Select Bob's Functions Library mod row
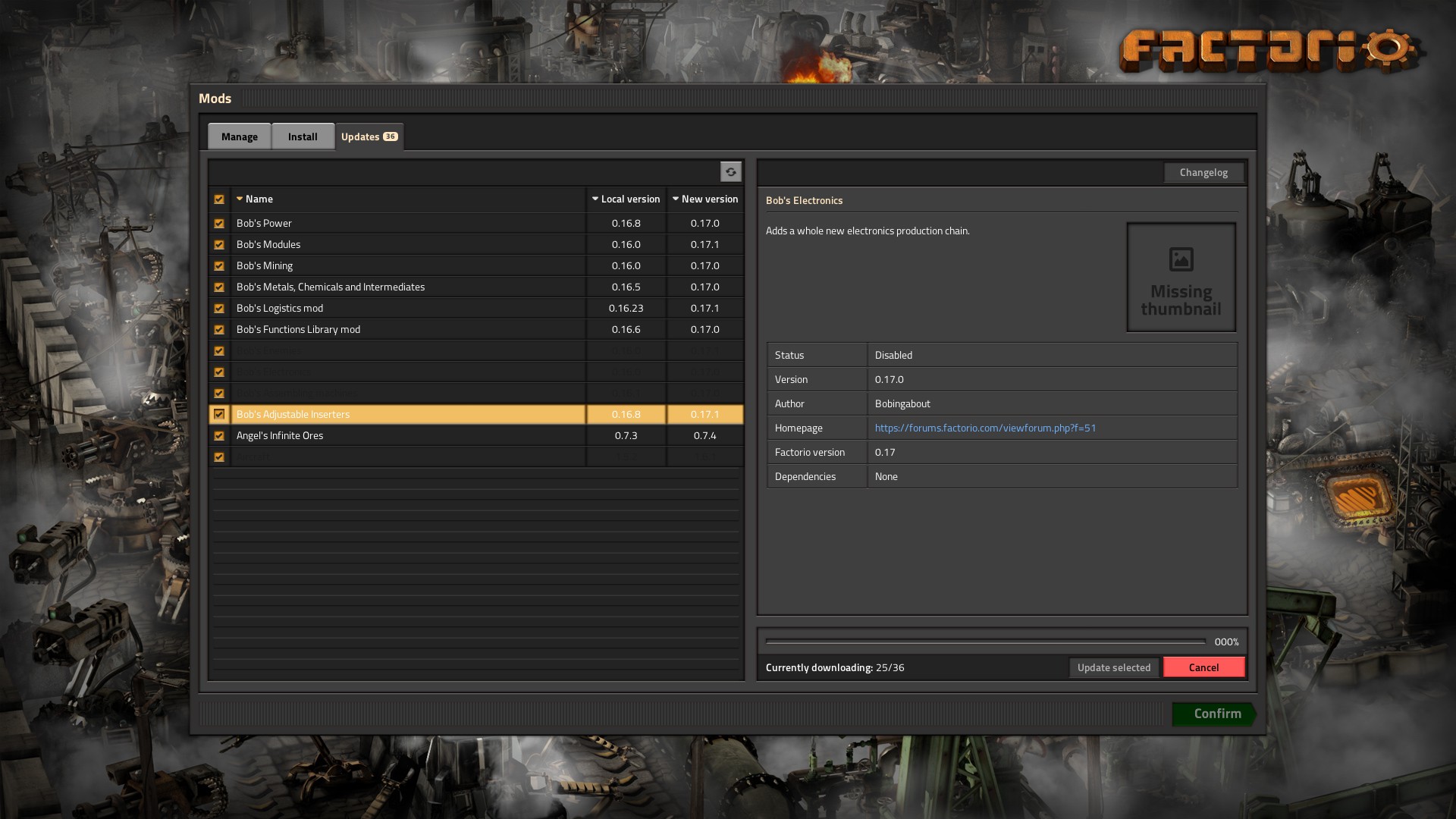 pos(476,329)
